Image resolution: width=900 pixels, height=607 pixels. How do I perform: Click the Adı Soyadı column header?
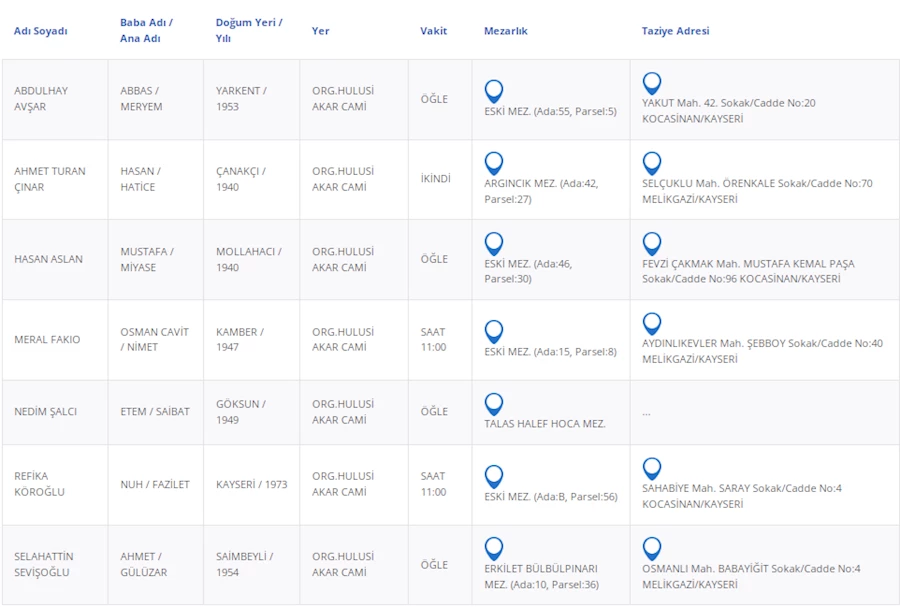(x=41, y=31)
